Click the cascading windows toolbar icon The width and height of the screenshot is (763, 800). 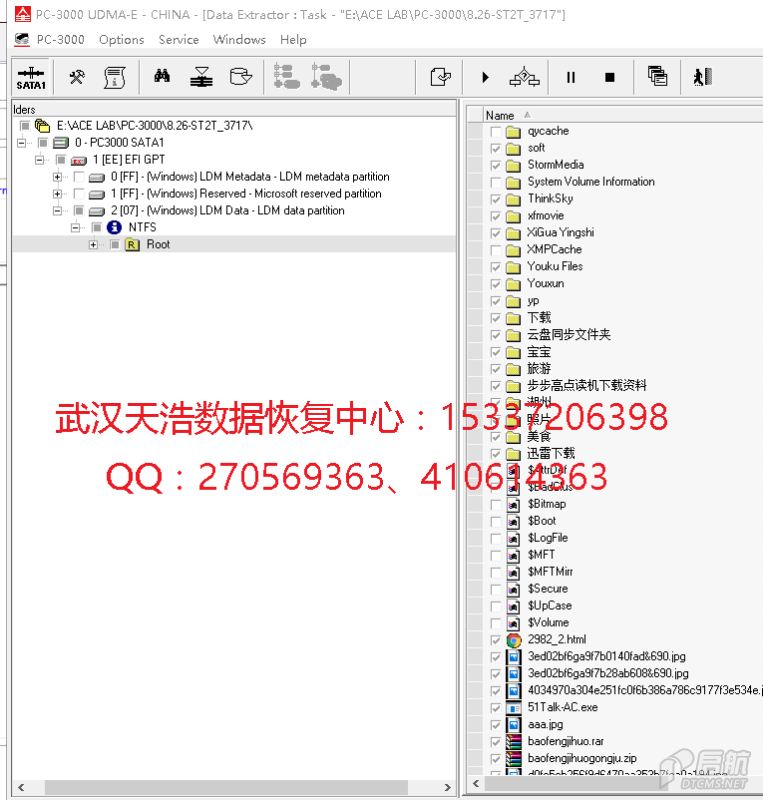(x=657, y=77)
